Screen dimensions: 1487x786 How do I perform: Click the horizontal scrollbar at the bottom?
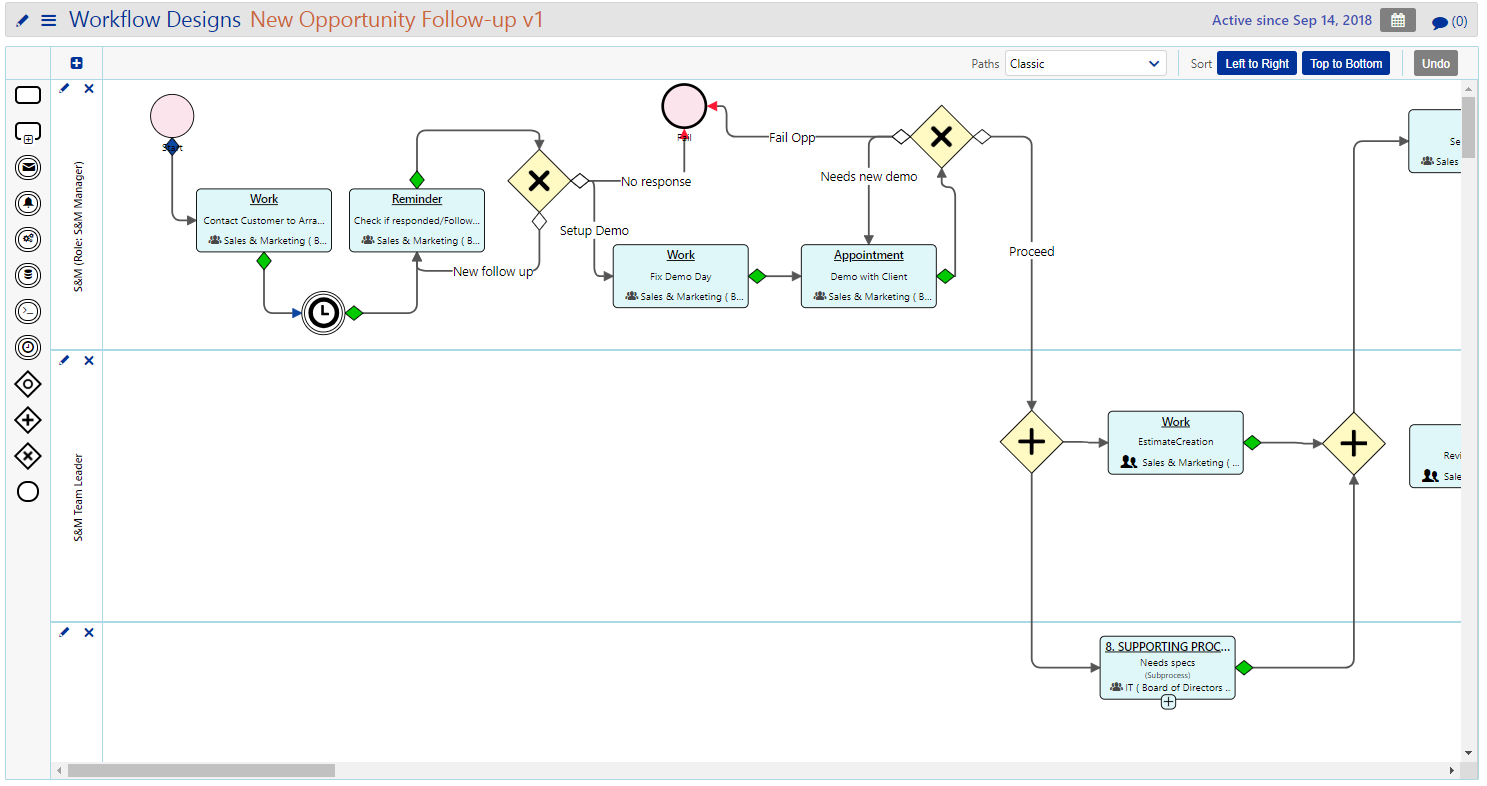[200, 770]
